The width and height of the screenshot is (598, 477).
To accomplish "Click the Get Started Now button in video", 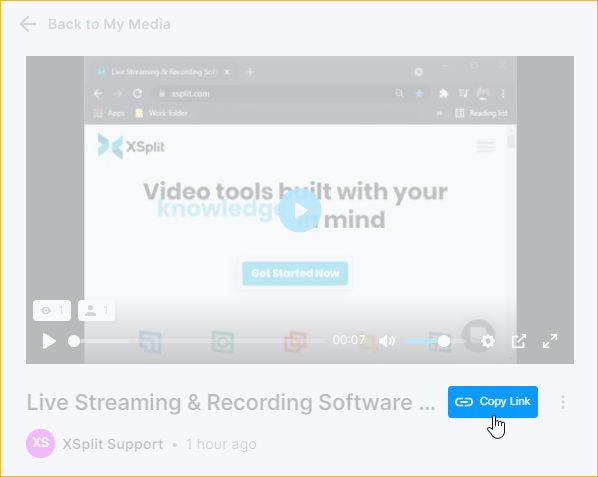I will tap(295, 273).
